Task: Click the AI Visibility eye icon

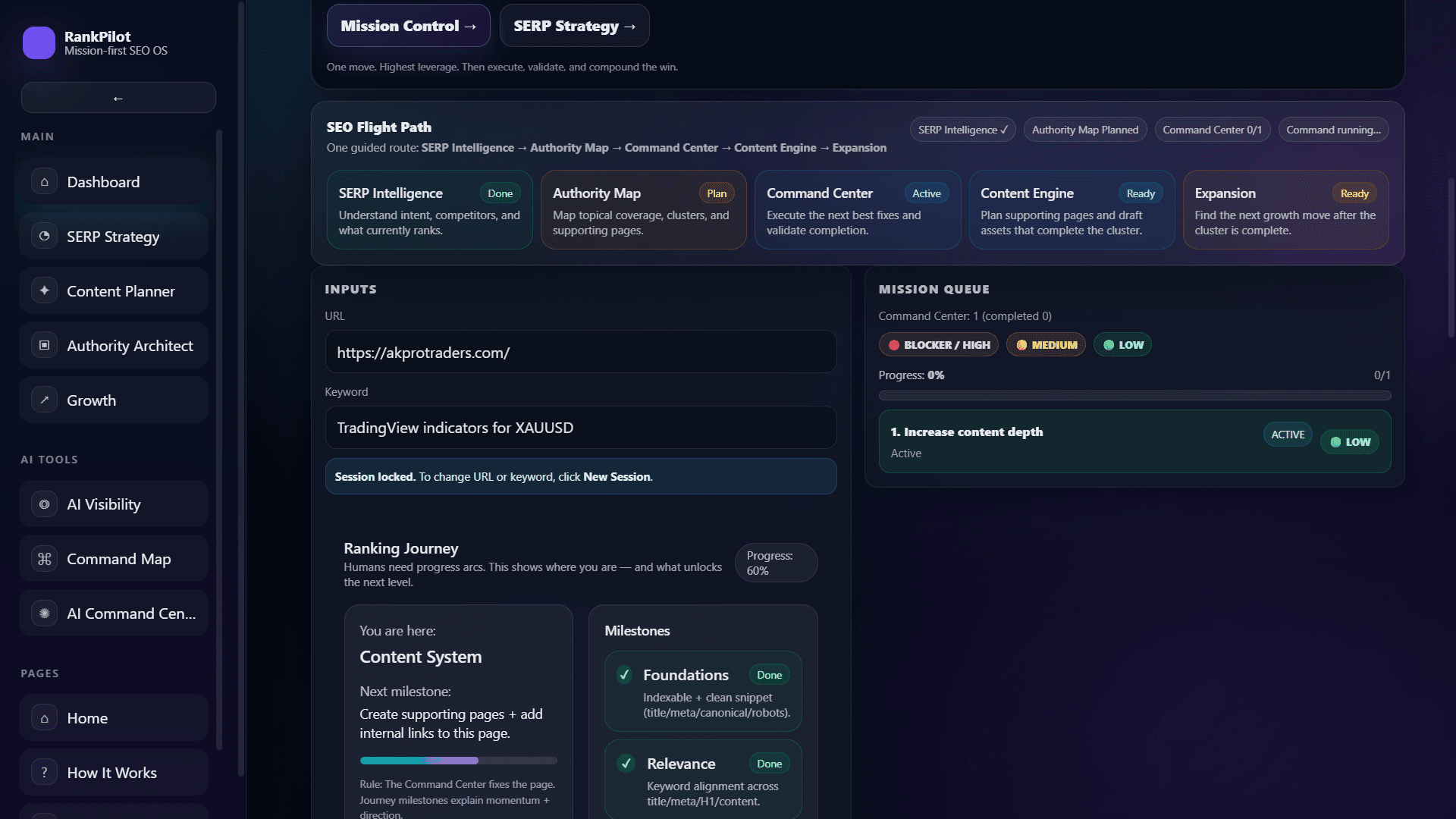Action: coord(45,504)
